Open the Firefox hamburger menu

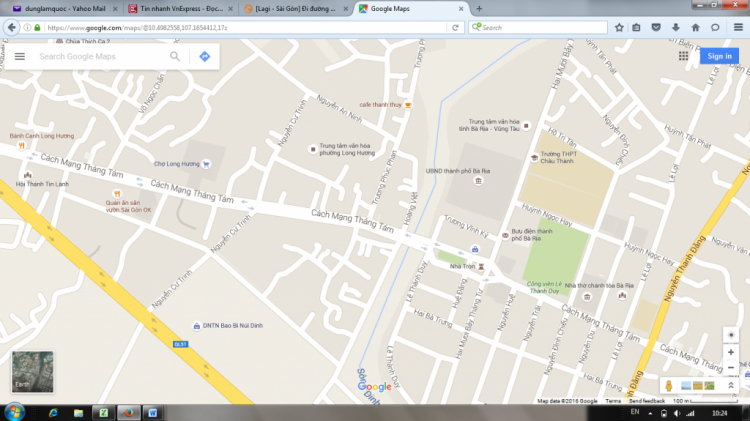pos(738,28)
